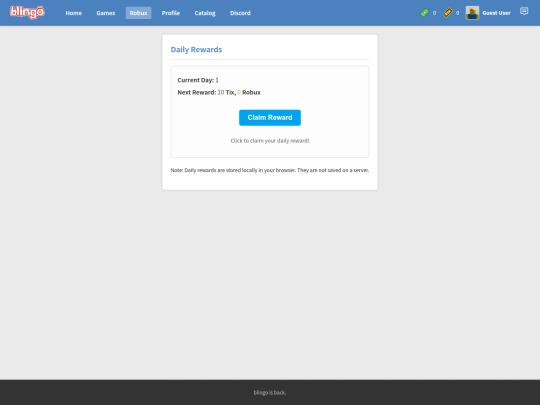540x405 pixels.
Task: Click 'Click to claim your daily reward!' text
Action: 270,141
